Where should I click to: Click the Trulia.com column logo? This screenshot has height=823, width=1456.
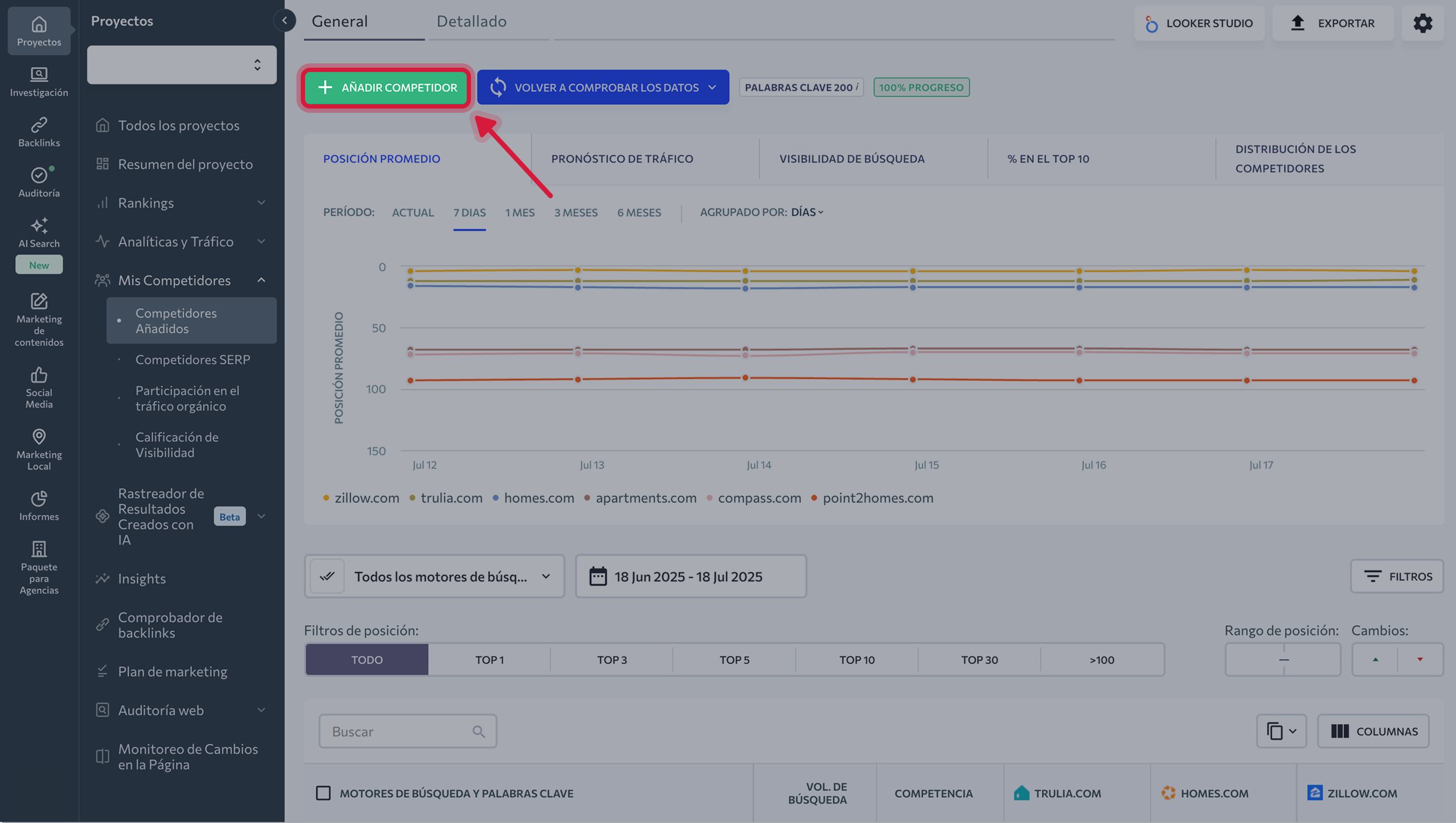pos(1022,793)
